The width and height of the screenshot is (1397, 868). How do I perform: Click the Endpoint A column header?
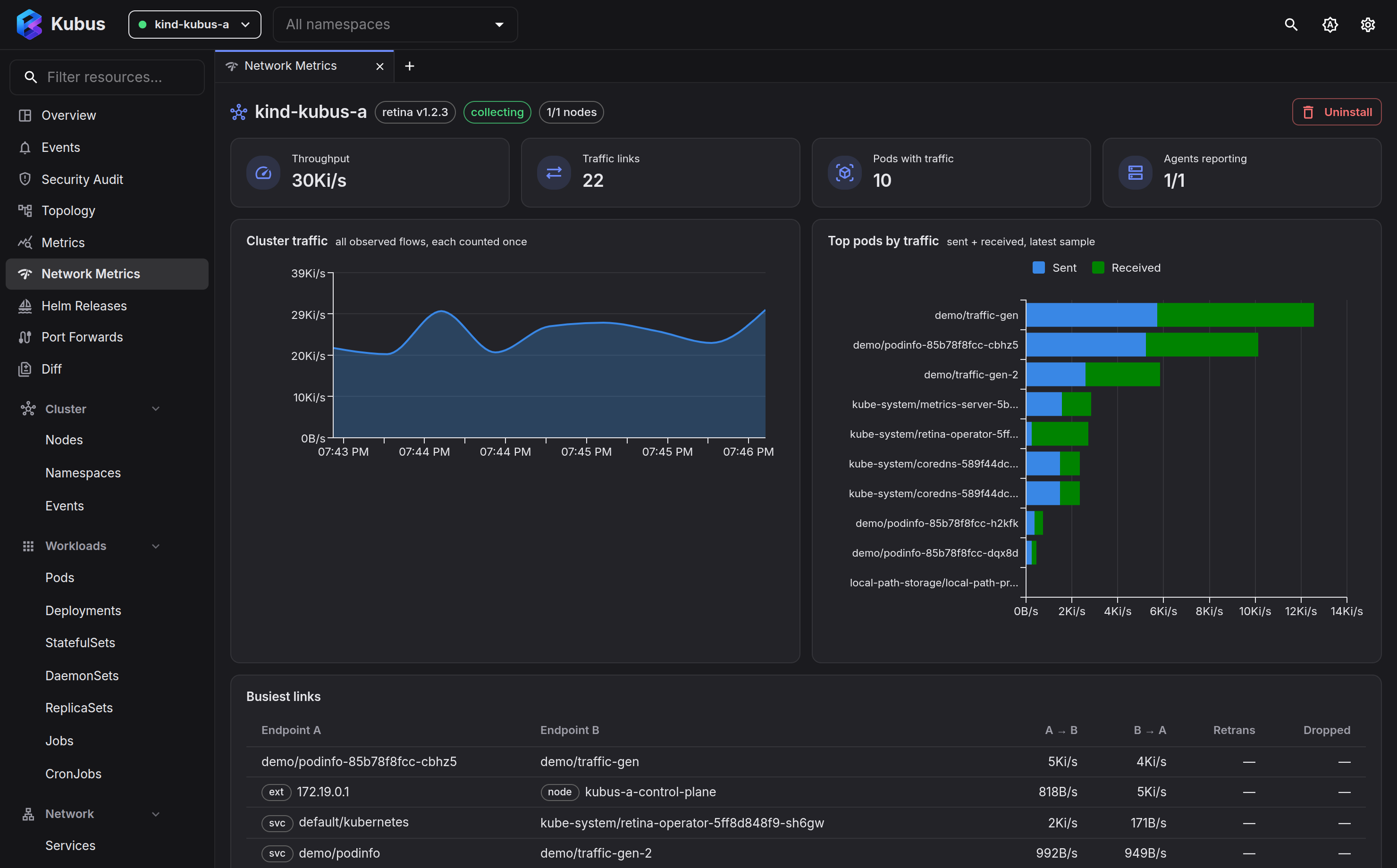291,730
